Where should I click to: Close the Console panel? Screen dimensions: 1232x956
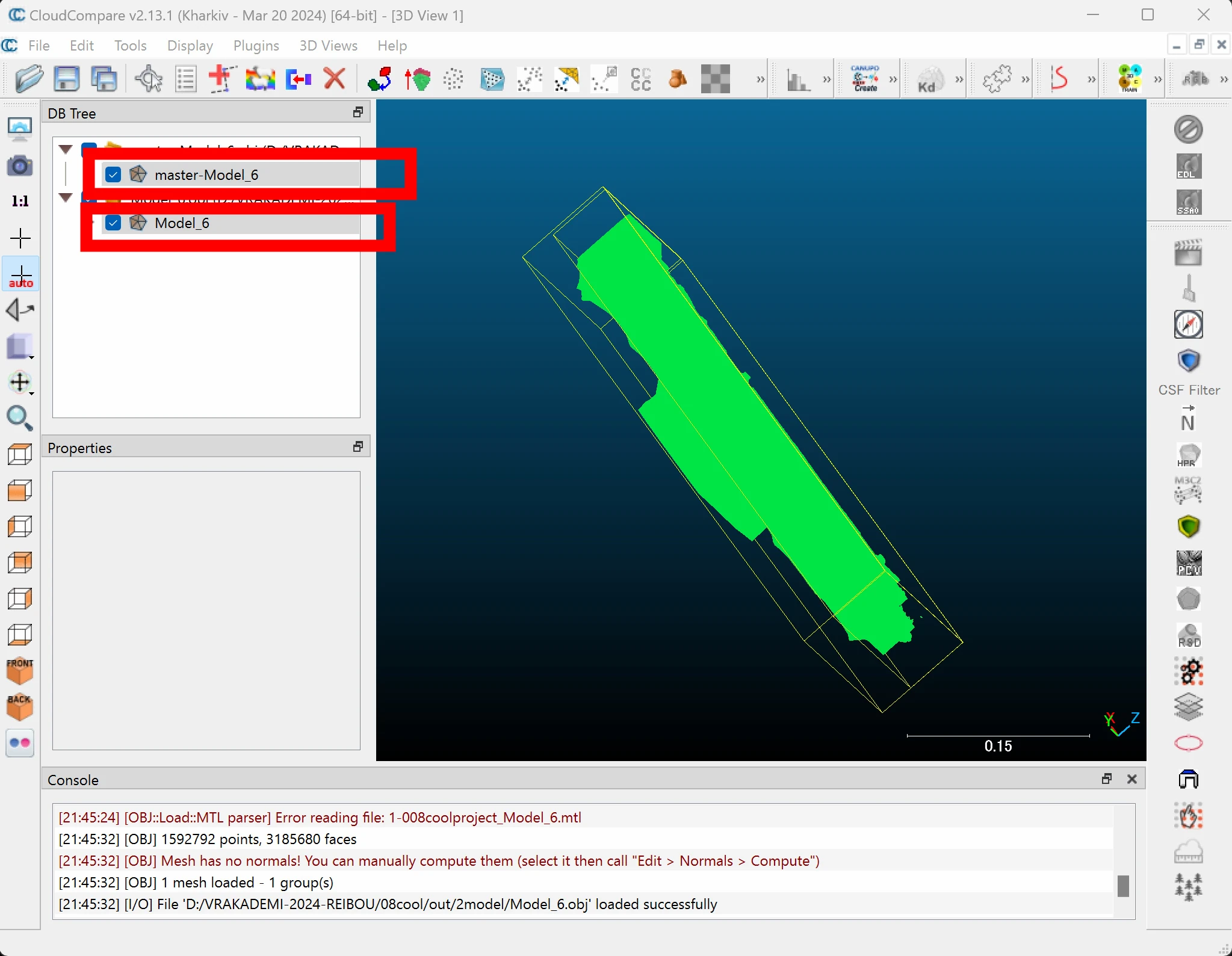point(1131,779)
